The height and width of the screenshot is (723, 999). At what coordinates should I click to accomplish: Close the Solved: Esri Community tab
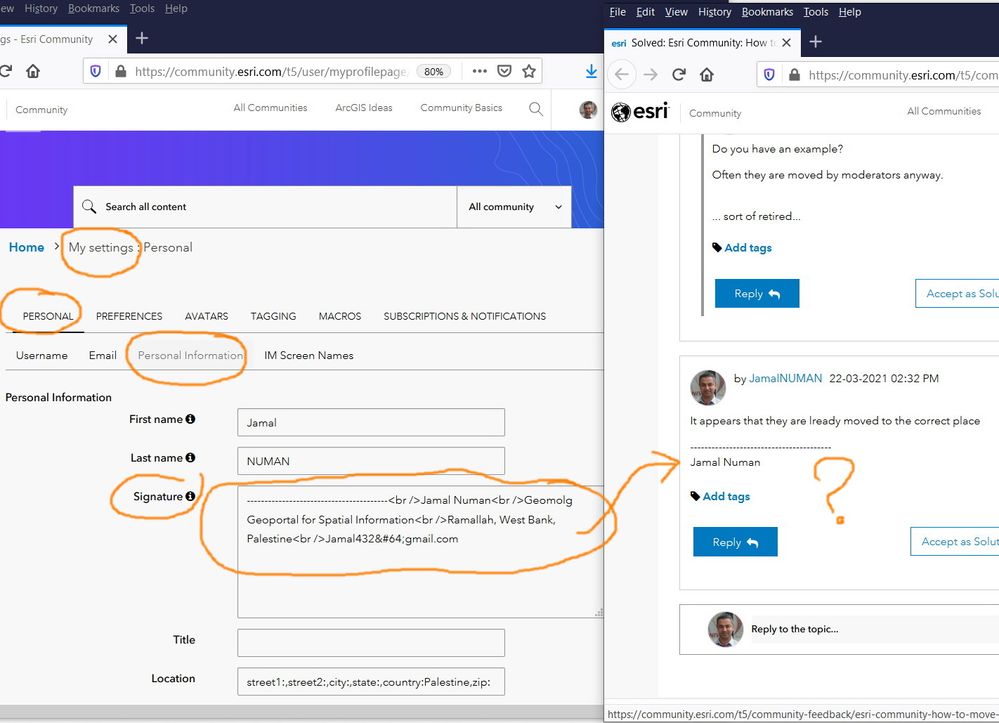(786, 43)
